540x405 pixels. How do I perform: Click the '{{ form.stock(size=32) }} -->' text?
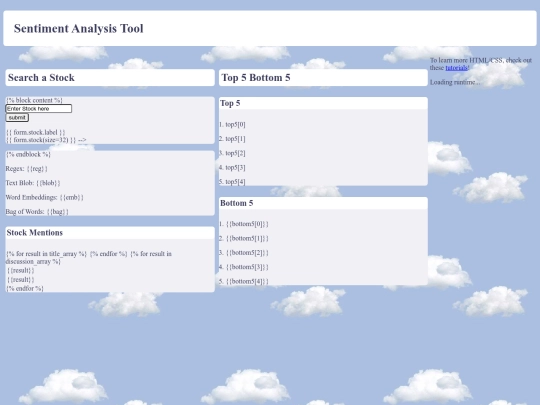click(x=46, y=140)
